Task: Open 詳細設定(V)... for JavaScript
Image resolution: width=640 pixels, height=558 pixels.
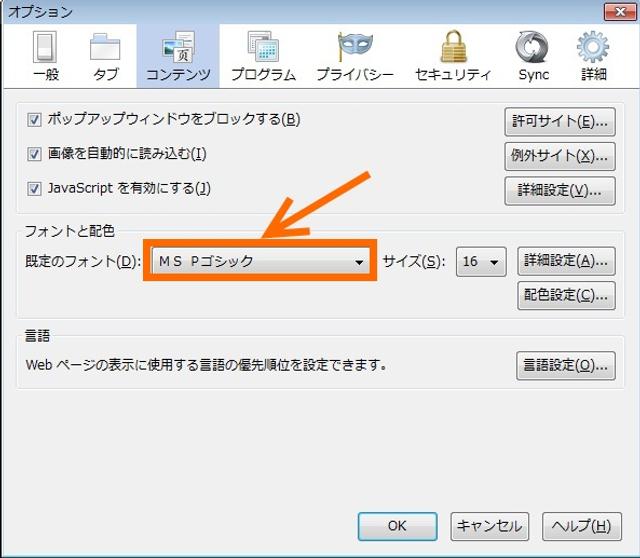Action: click(x=560, y=191)
